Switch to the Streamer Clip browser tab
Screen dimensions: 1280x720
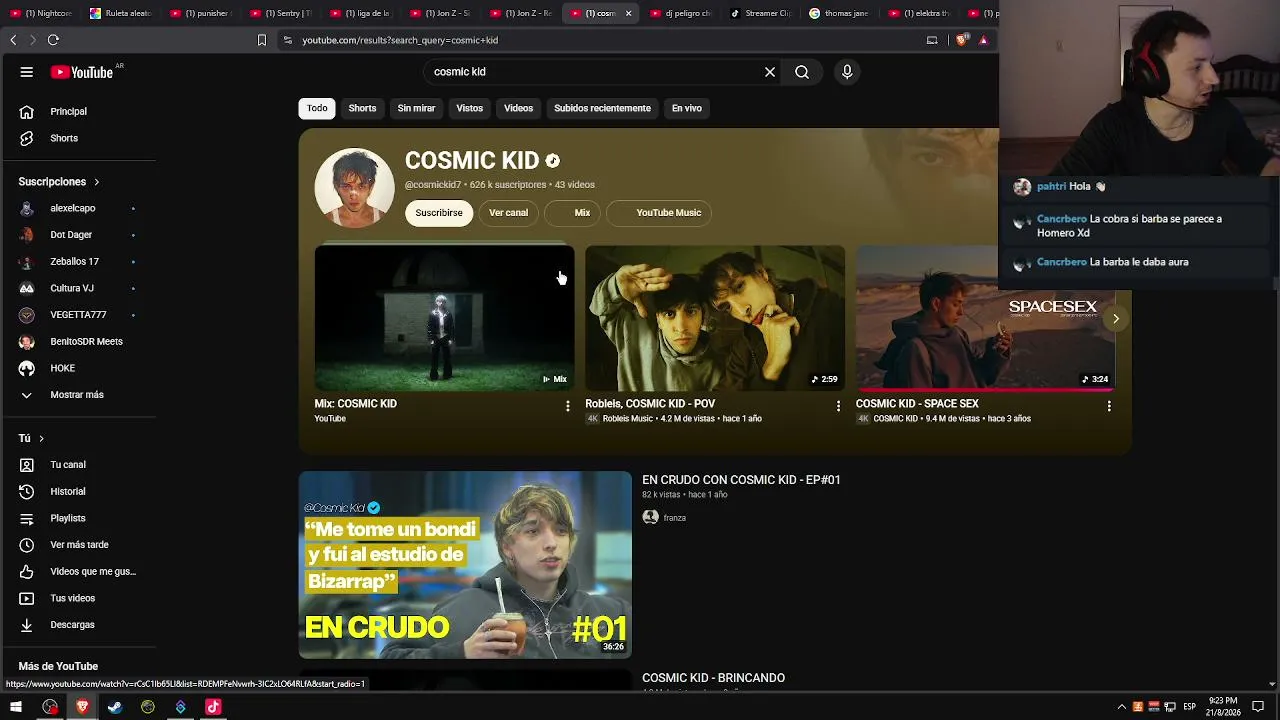[761, 13]
